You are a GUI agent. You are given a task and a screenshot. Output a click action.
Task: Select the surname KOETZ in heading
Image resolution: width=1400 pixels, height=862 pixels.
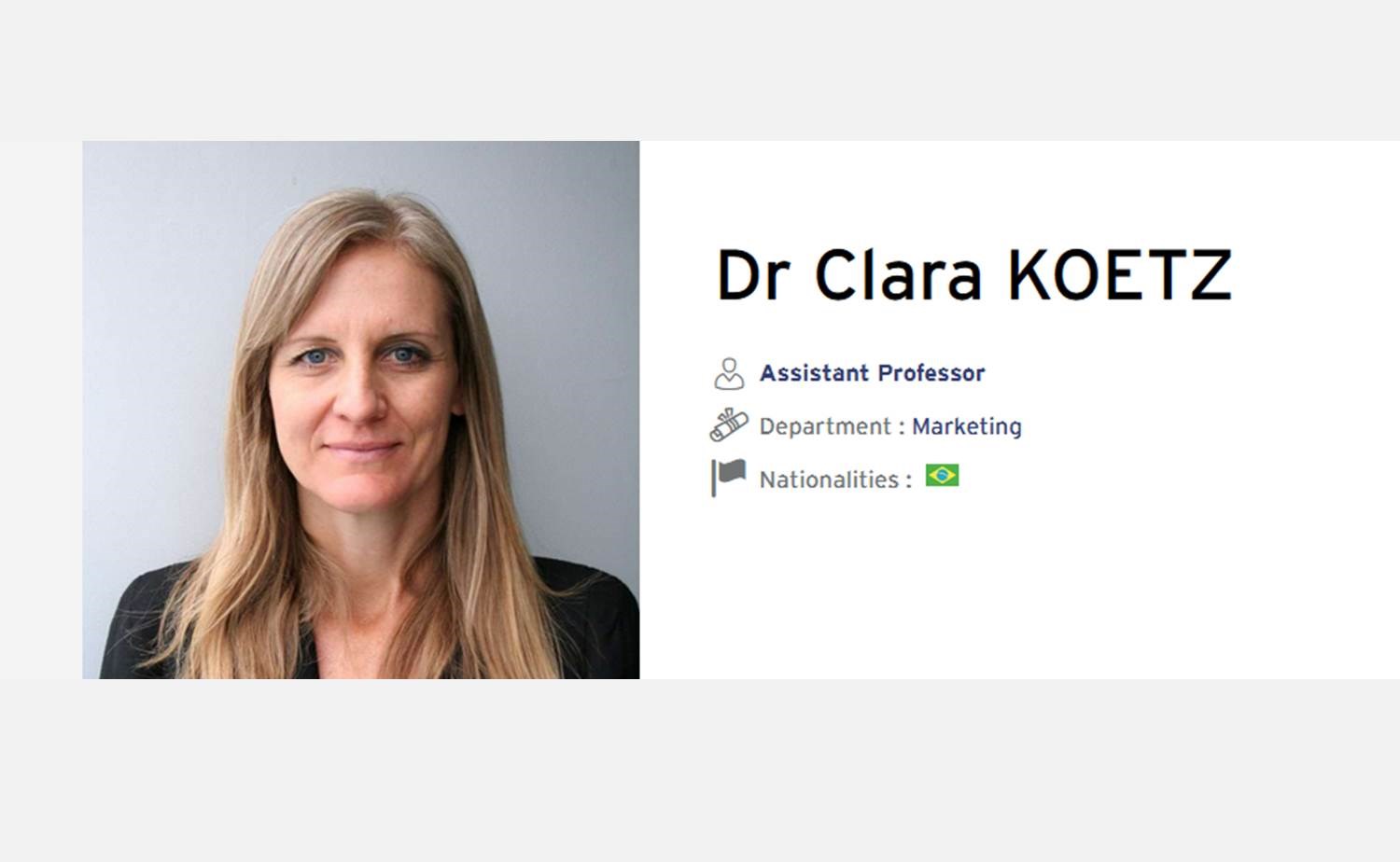pos(1120,274)
